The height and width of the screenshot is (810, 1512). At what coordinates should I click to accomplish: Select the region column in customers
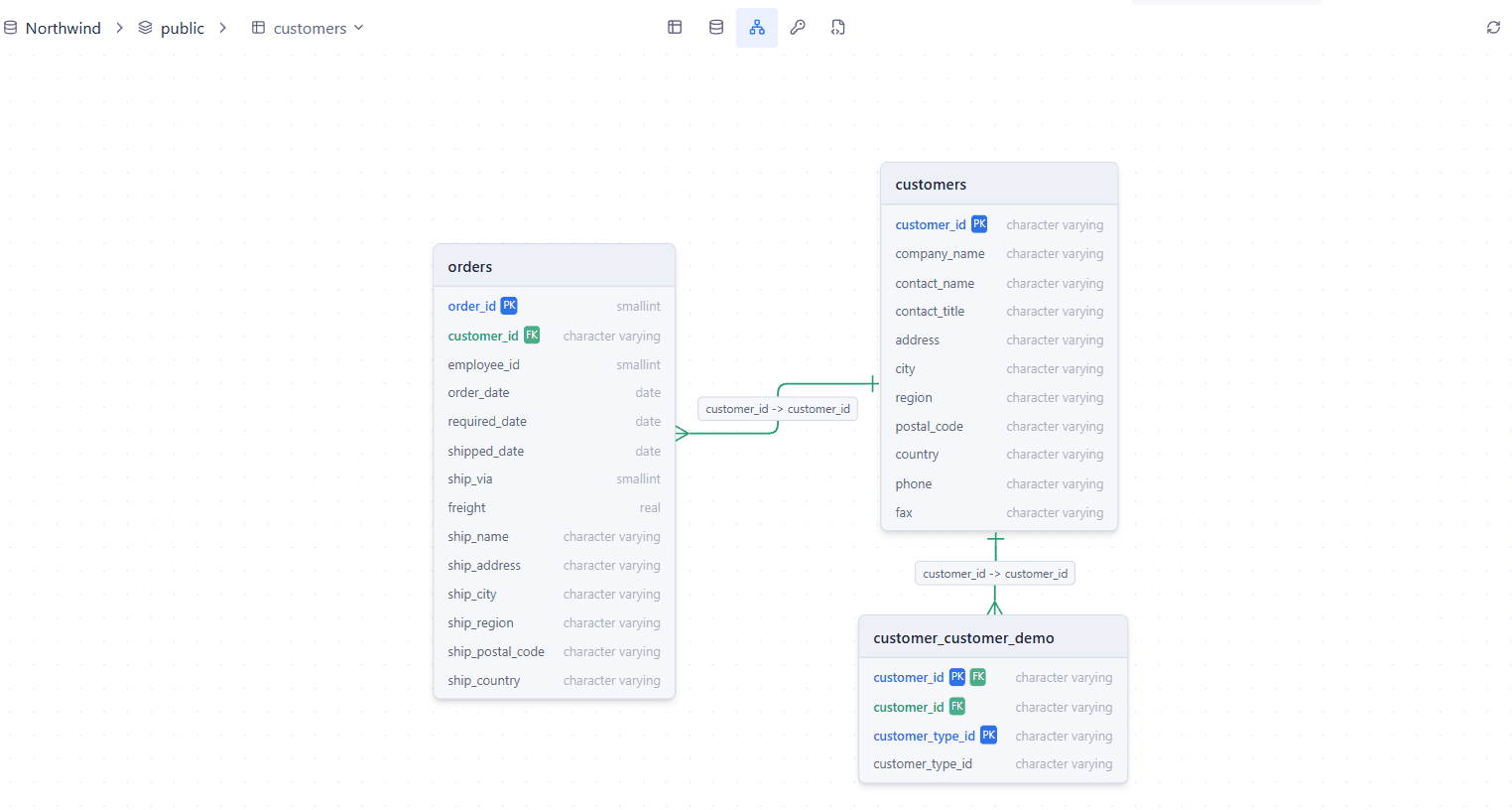coord(999,398)
